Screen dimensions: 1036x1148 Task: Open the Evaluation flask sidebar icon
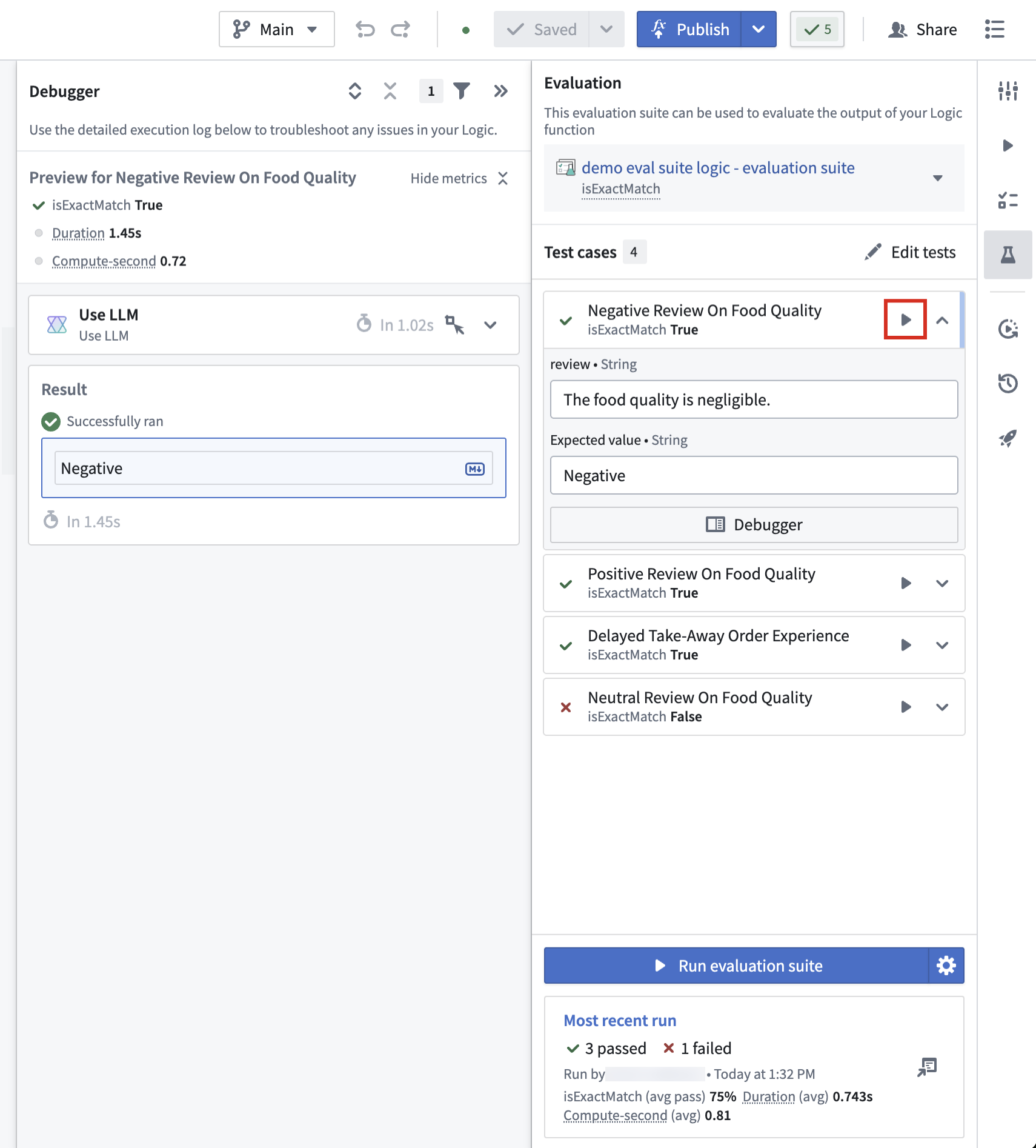1008,255
